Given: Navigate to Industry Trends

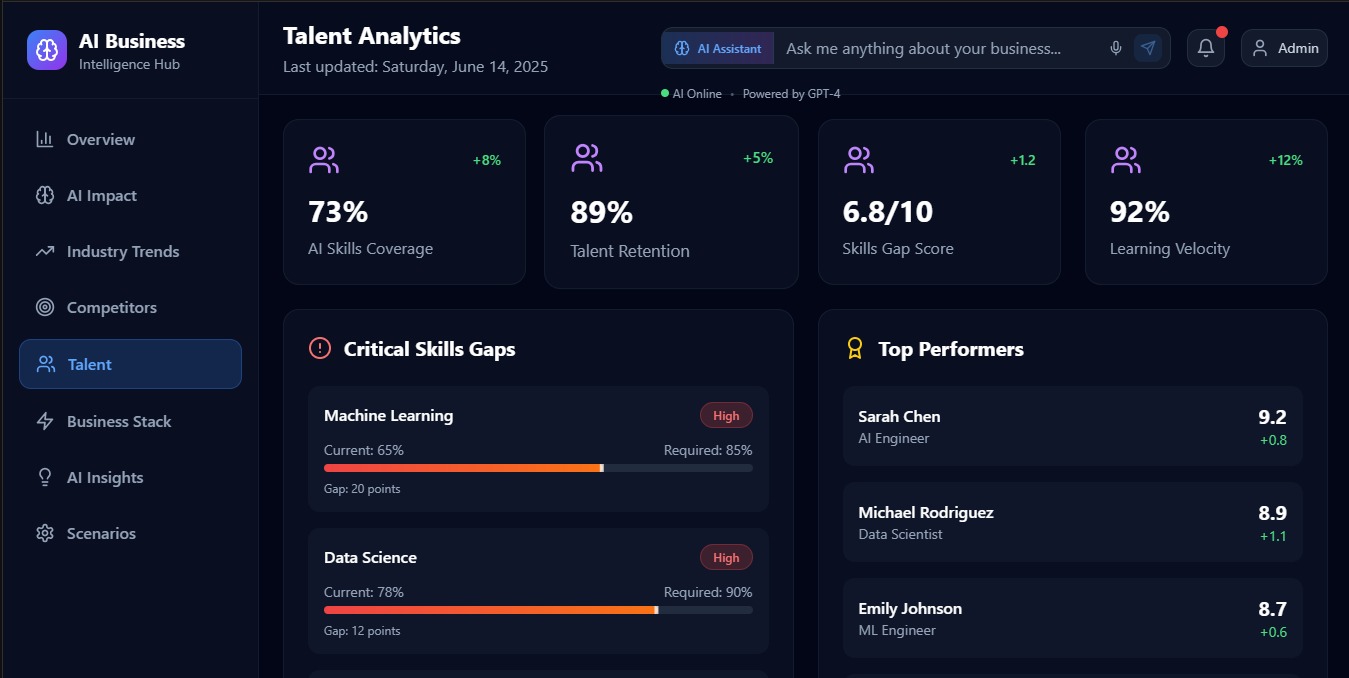Looking at the screenshot, I should [130, 252].
